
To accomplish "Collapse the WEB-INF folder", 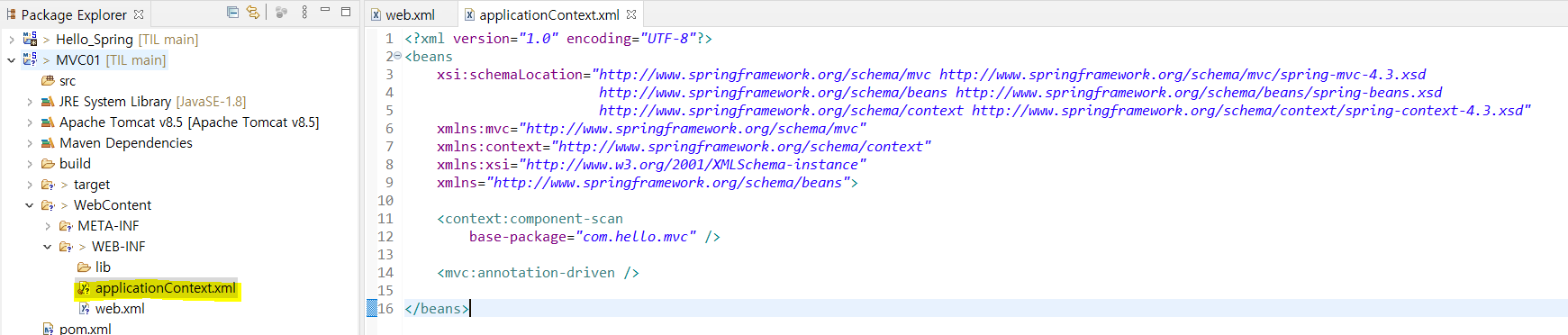I will (x=48, y=247).
